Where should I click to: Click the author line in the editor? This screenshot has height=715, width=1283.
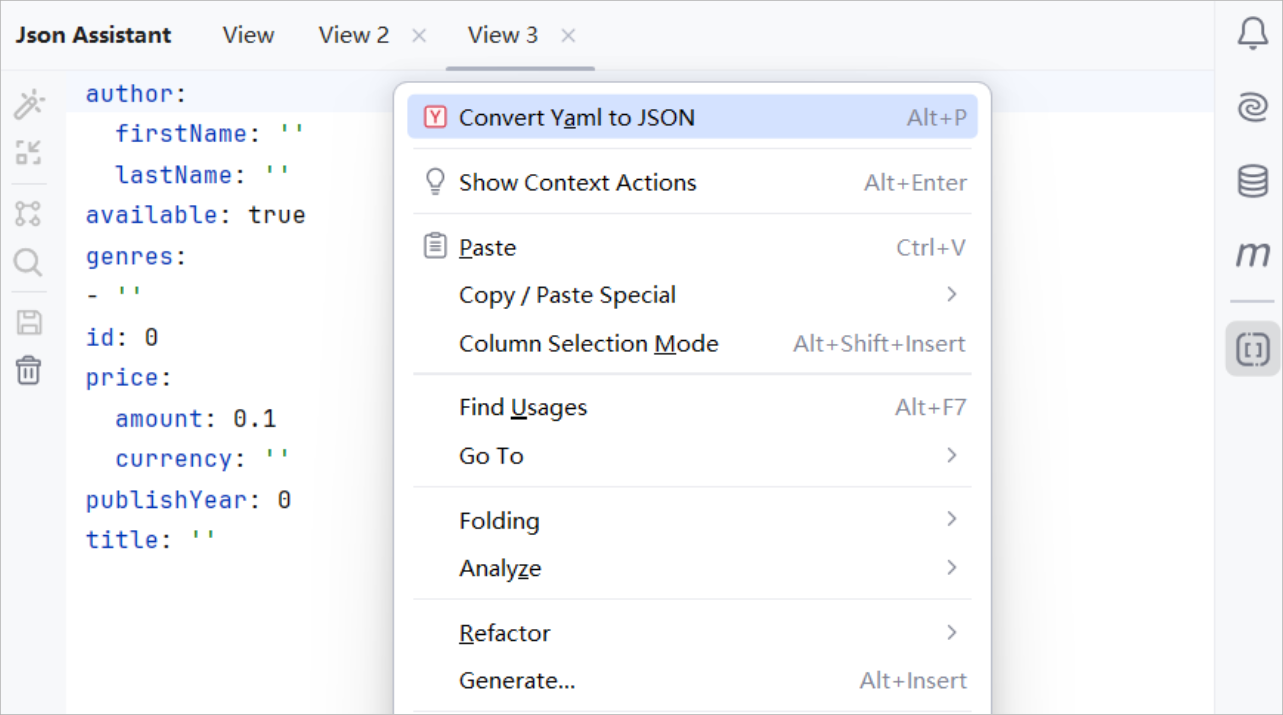[134, 93]
